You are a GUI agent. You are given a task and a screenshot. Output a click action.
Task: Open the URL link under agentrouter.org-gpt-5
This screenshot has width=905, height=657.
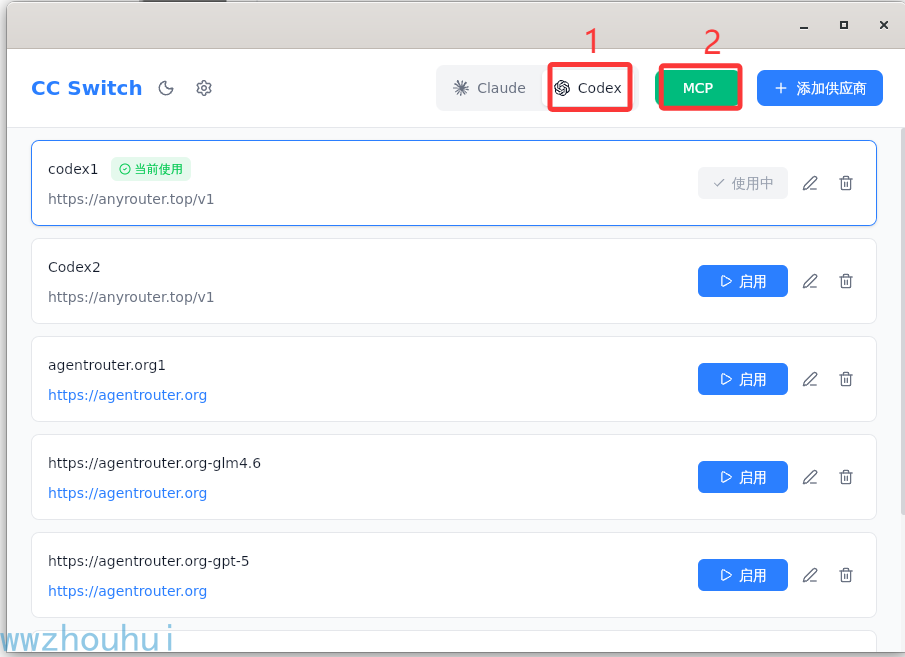[128, 592]
